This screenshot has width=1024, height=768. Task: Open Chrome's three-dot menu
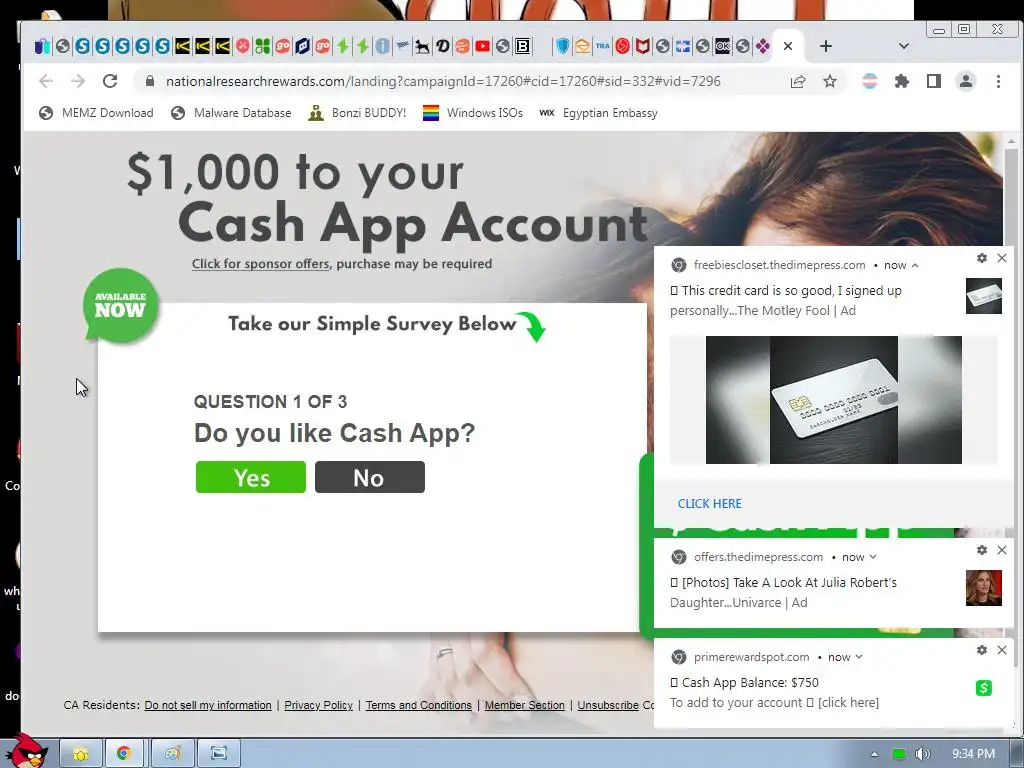[x=998, y=81]
